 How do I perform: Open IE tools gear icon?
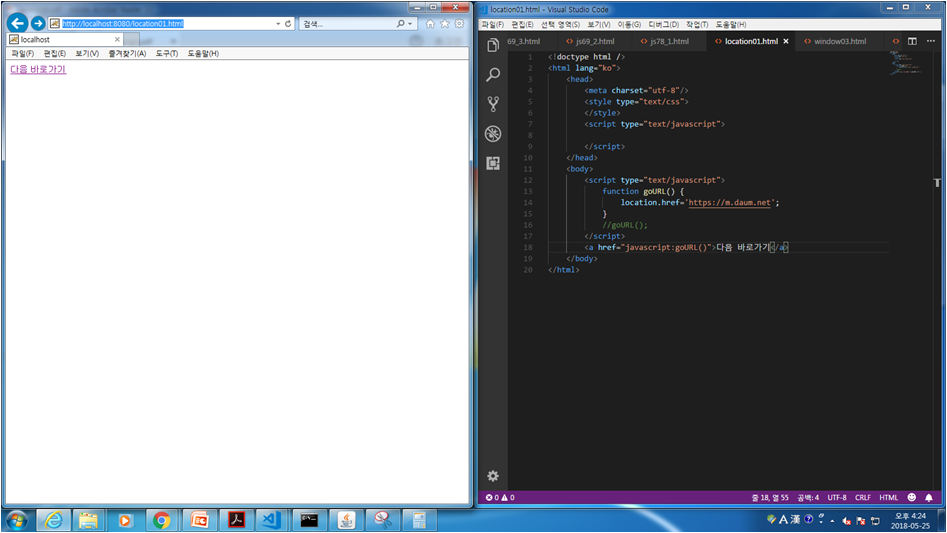(x=459, y=24)
